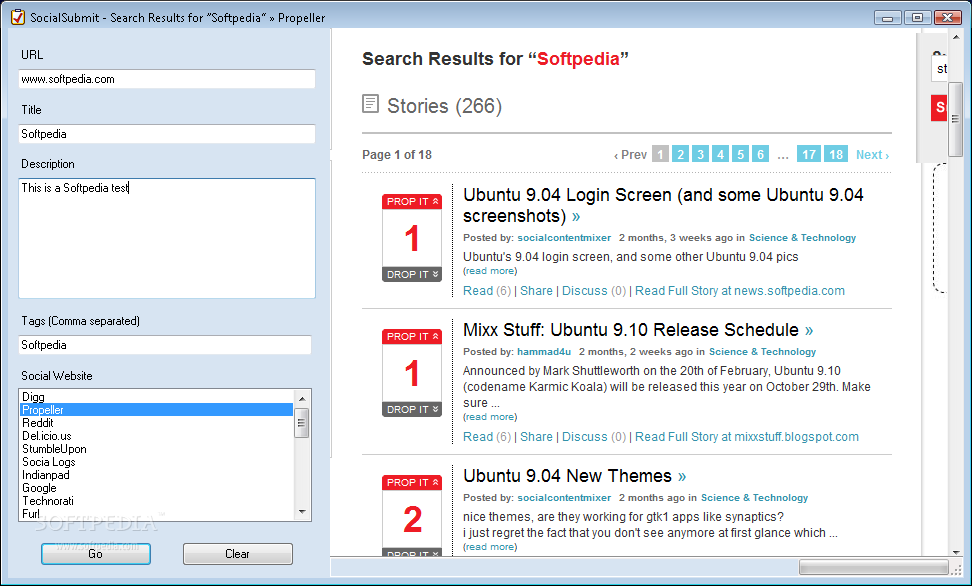The width and height of the screenshot is (972, 586).
Task: Select Socia Logs in Social Website list
Action: tap(156, 462)
